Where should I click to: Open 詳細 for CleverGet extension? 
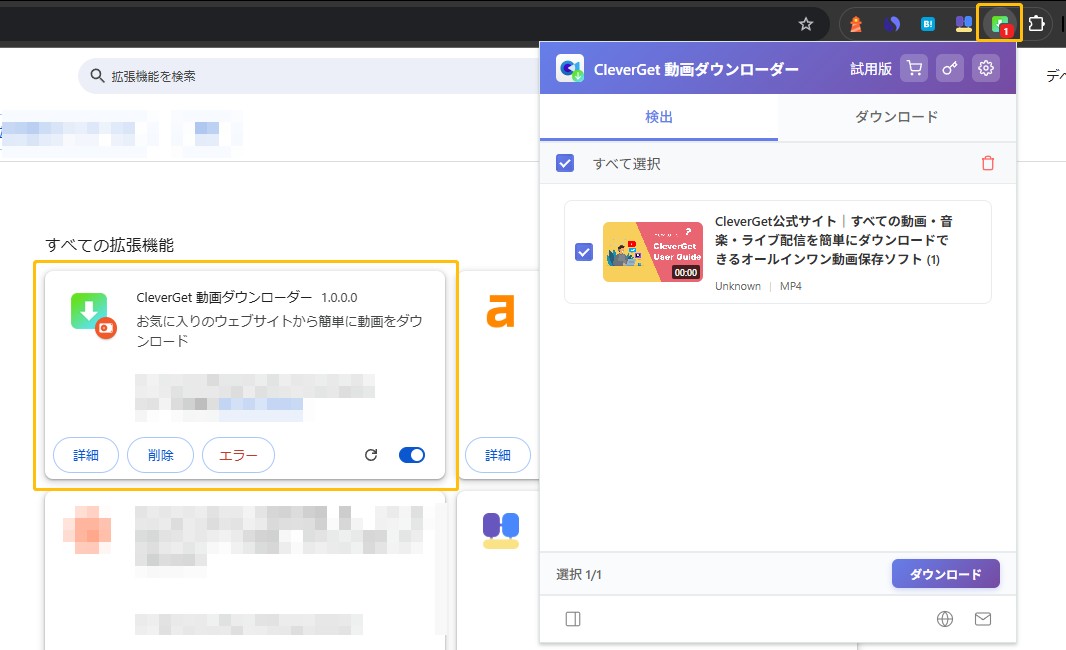click(86, 455)
